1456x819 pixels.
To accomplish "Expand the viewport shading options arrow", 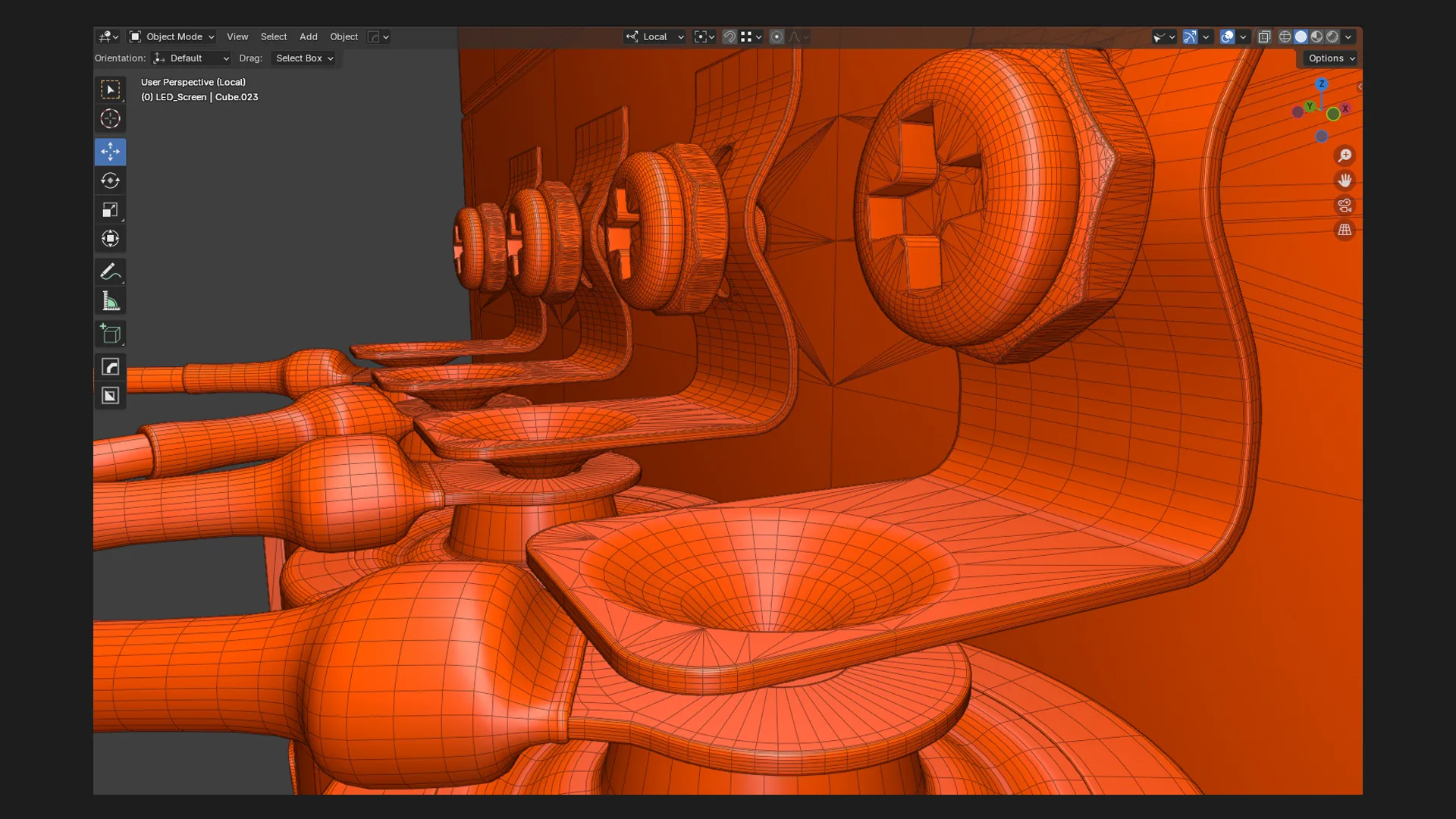I will pyautogui.click(x=1348, y=36).
